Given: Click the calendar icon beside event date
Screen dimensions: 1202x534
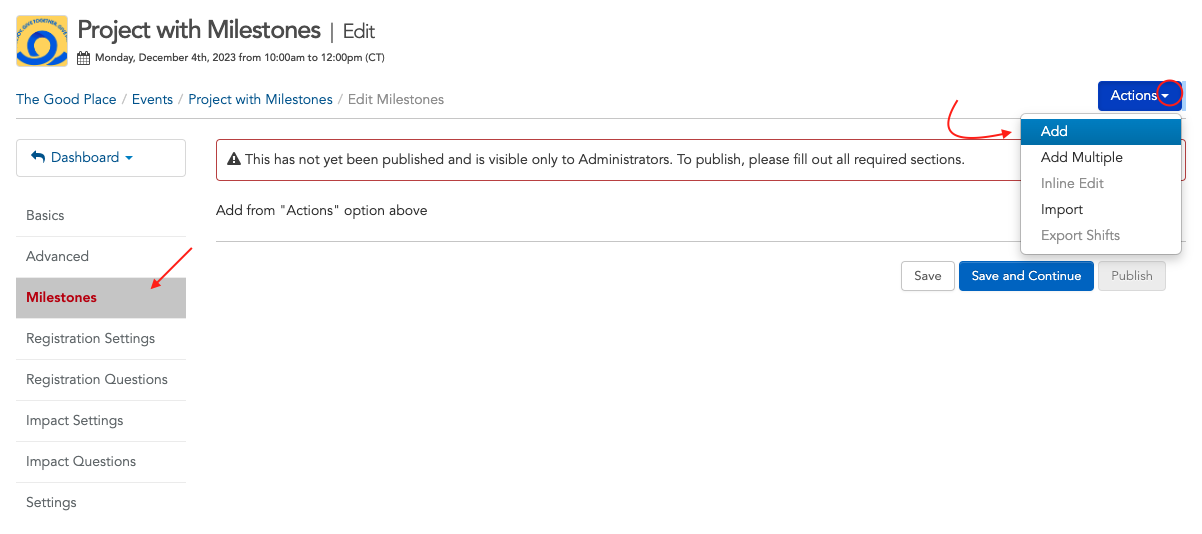Looking at the screenshot, I should click(x=84, y=58).
